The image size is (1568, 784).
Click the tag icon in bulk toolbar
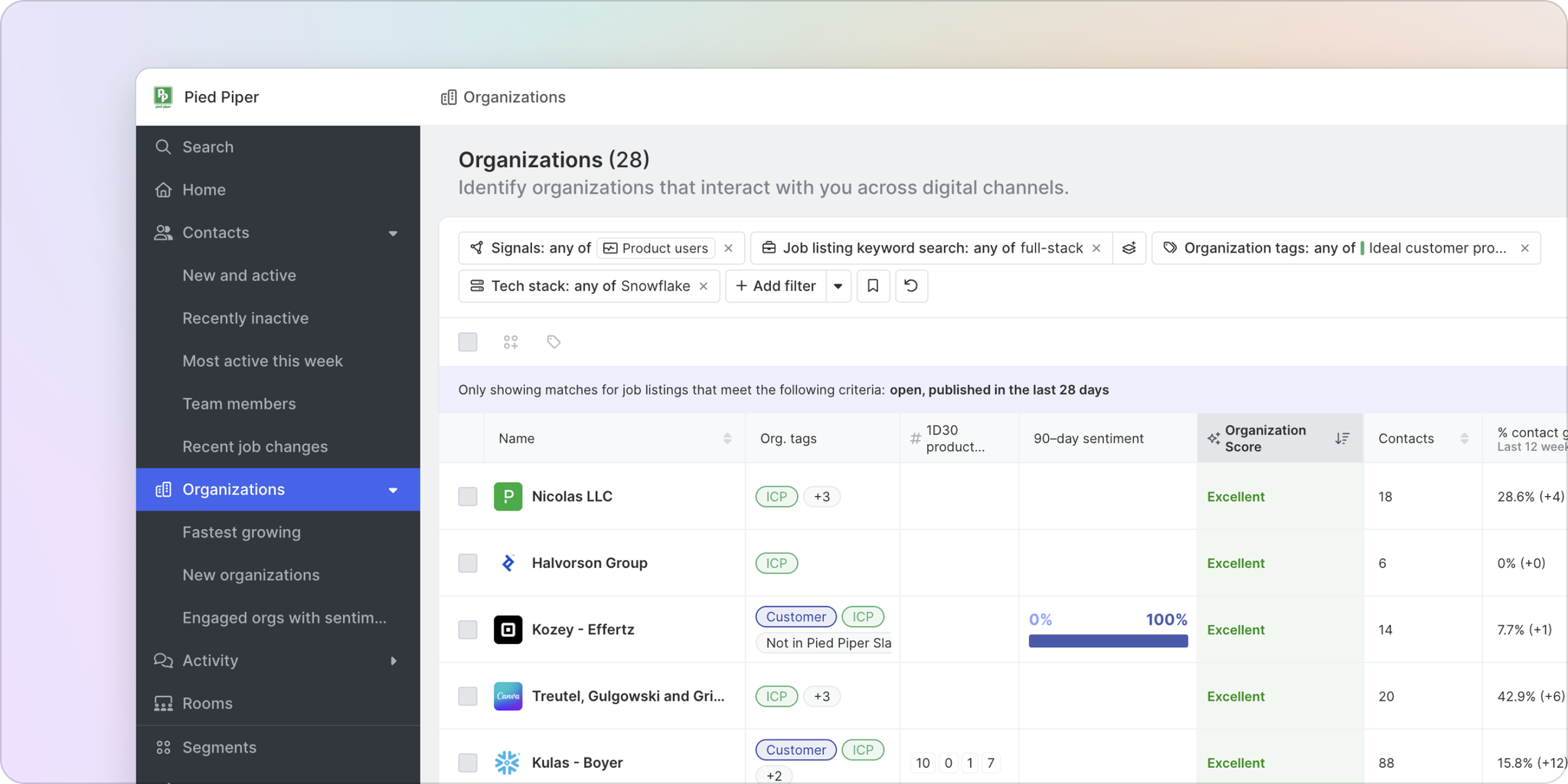coord(554,342)
